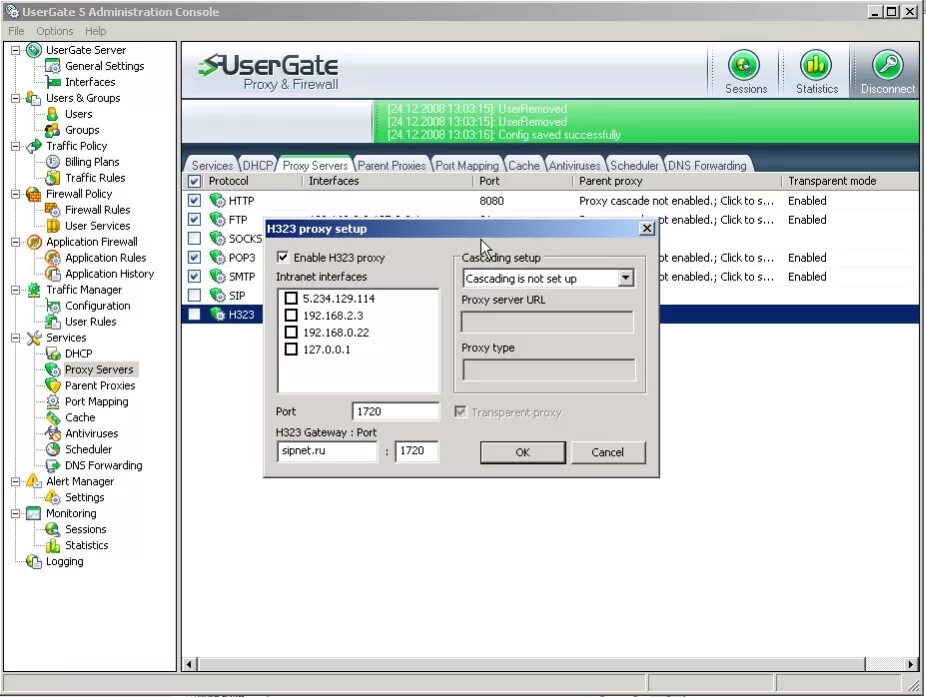Click the H323 Gateway port field

point(416,451)
